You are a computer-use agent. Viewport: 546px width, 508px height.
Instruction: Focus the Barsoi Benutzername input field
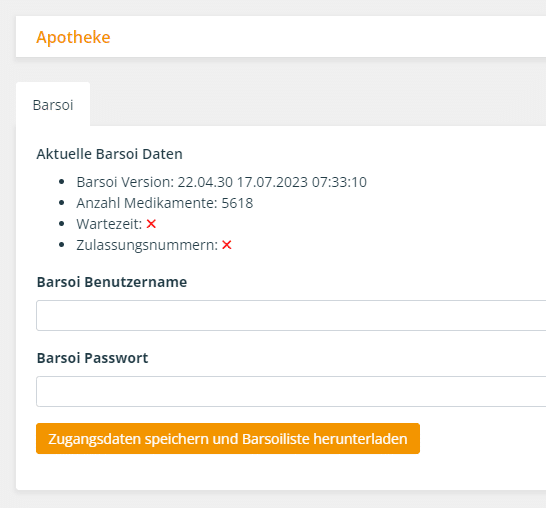291,315
